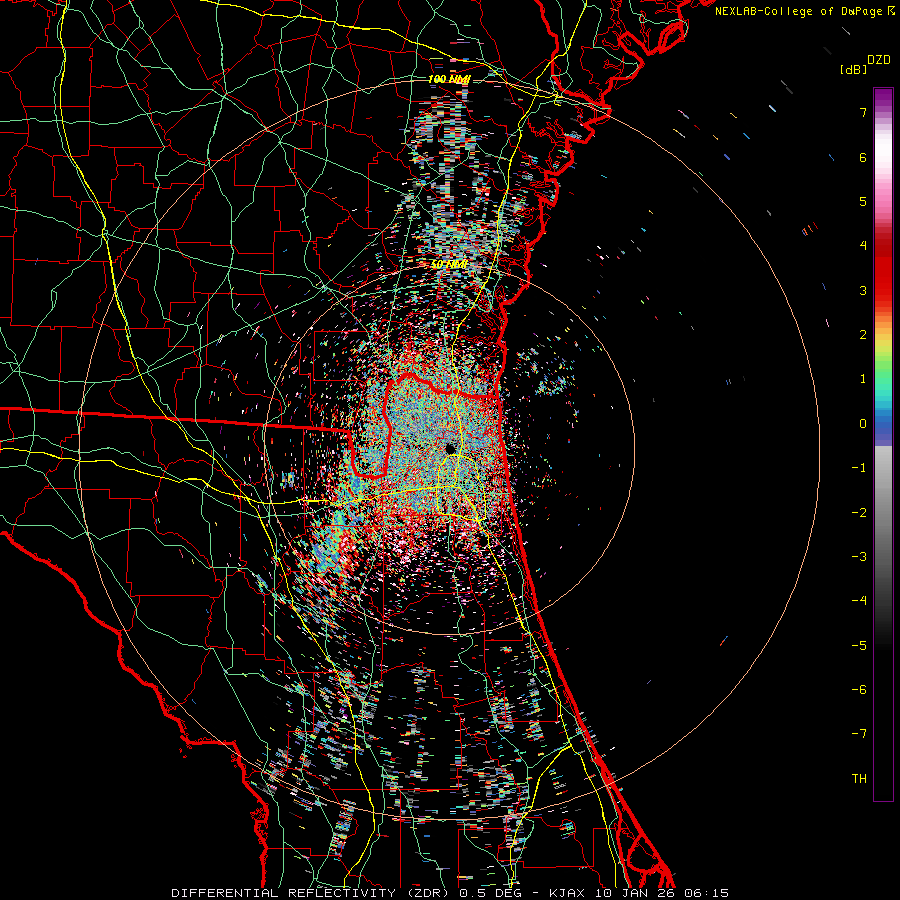The width and height of the screenshot is (900, 900).
Task: Click the -1 tick label on the color scale
Action: tap(859, 468)
